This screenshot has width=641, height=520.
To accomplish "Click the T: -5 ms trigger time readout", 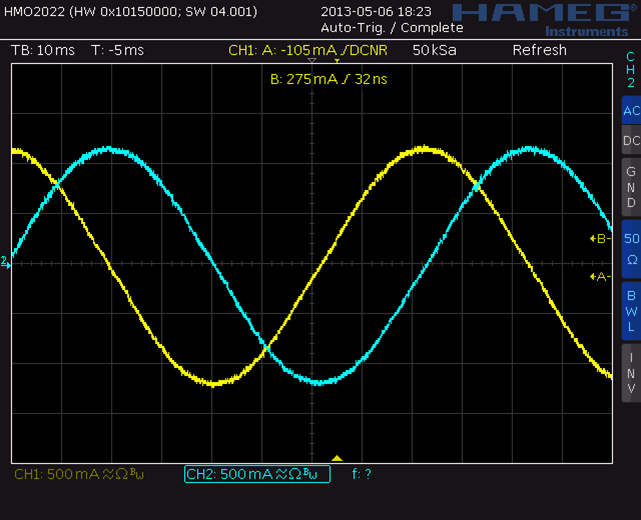I will tap(117, 50).
